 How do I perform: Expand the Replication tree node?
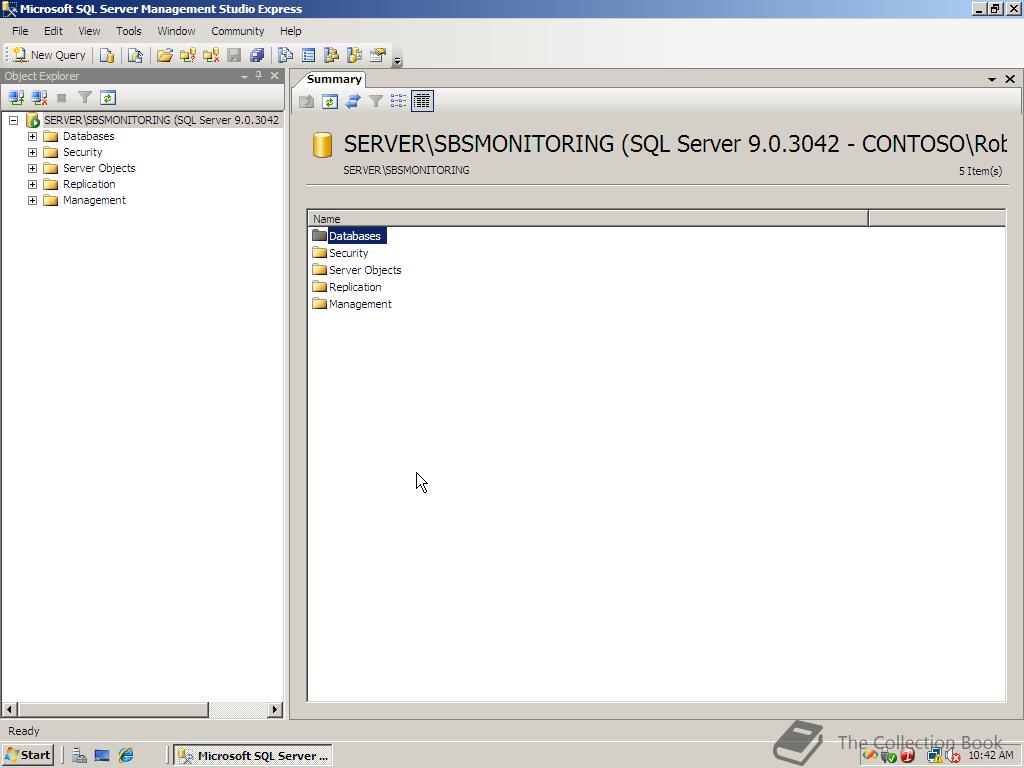coord(32,184)
